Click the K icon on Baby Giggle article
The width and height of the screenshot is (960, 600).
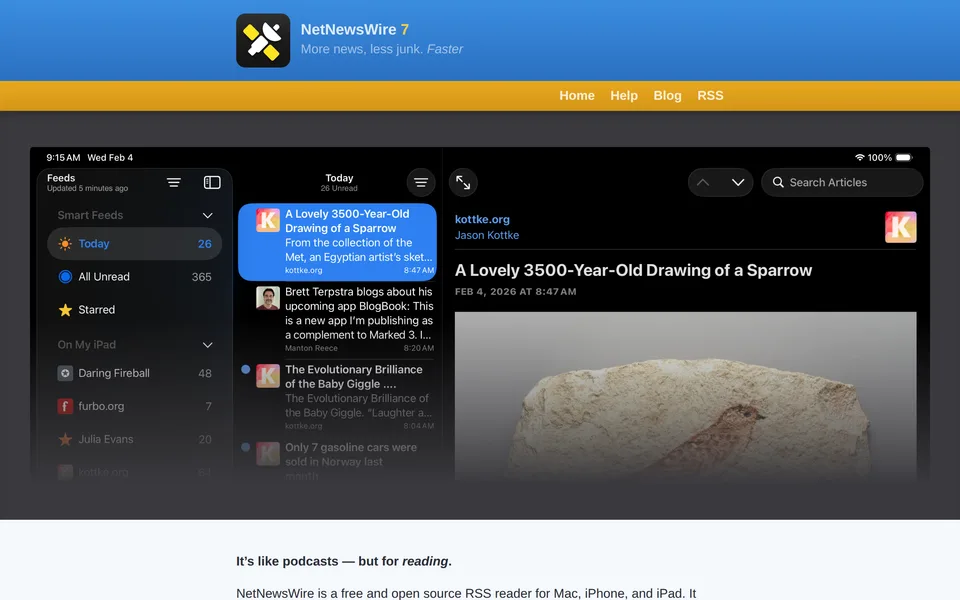268,375
